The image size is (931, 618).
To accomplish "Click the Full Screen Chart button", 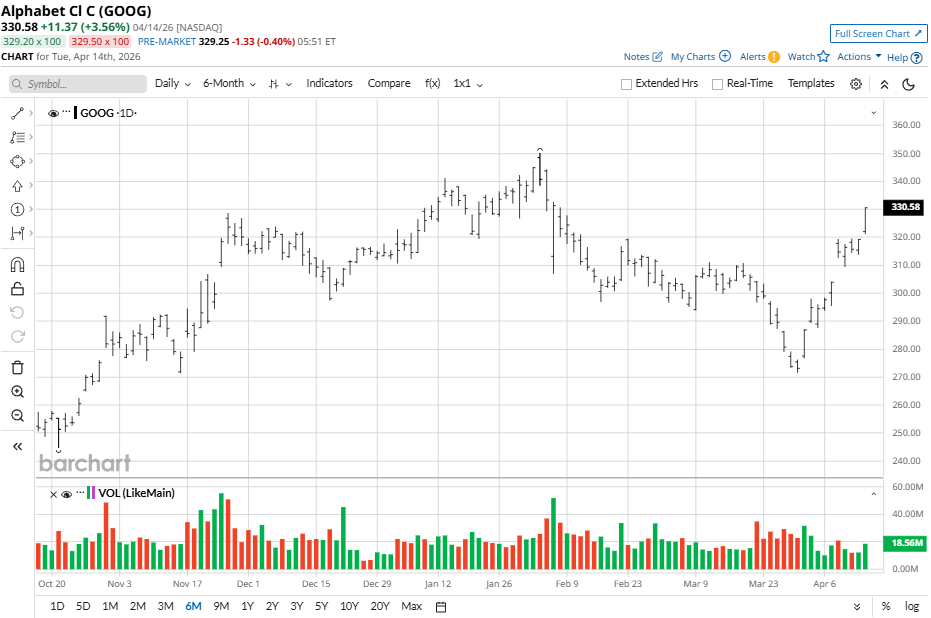I will pyautogui.click(x=871, y=34).
